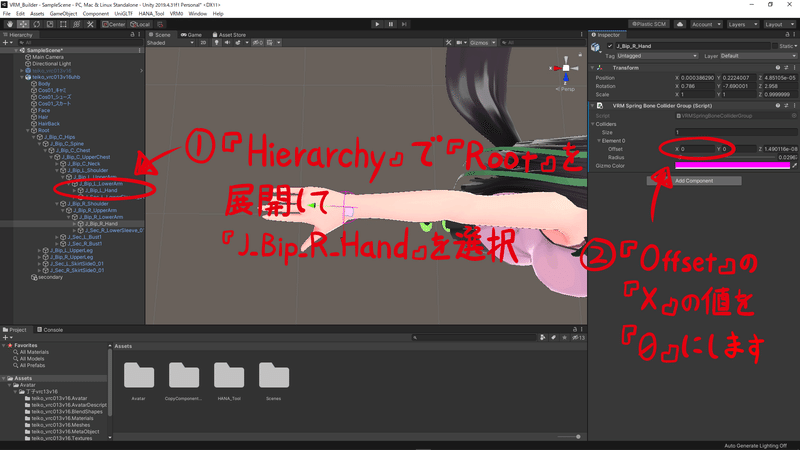Open the cloud services icon
800x450 pixels.
click(680, 24)
